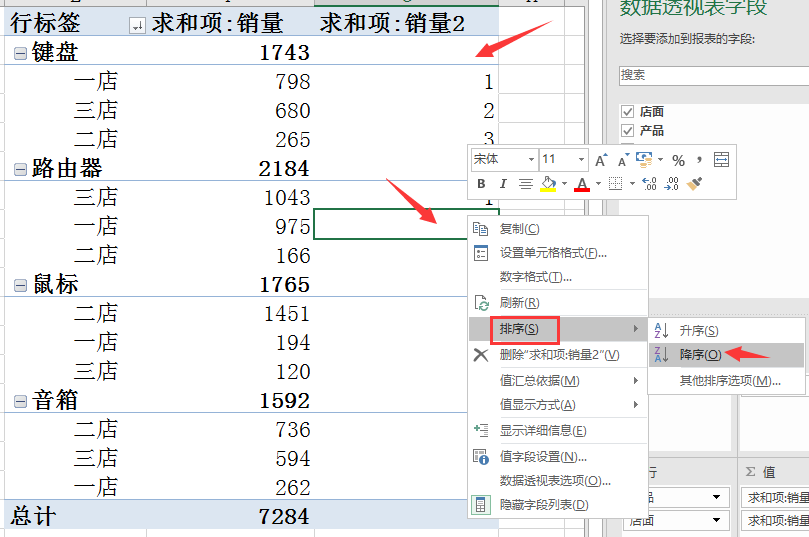809x537 pixels.
Task: Click the refresh icon next to 刷新(R)
Action: 481,303
